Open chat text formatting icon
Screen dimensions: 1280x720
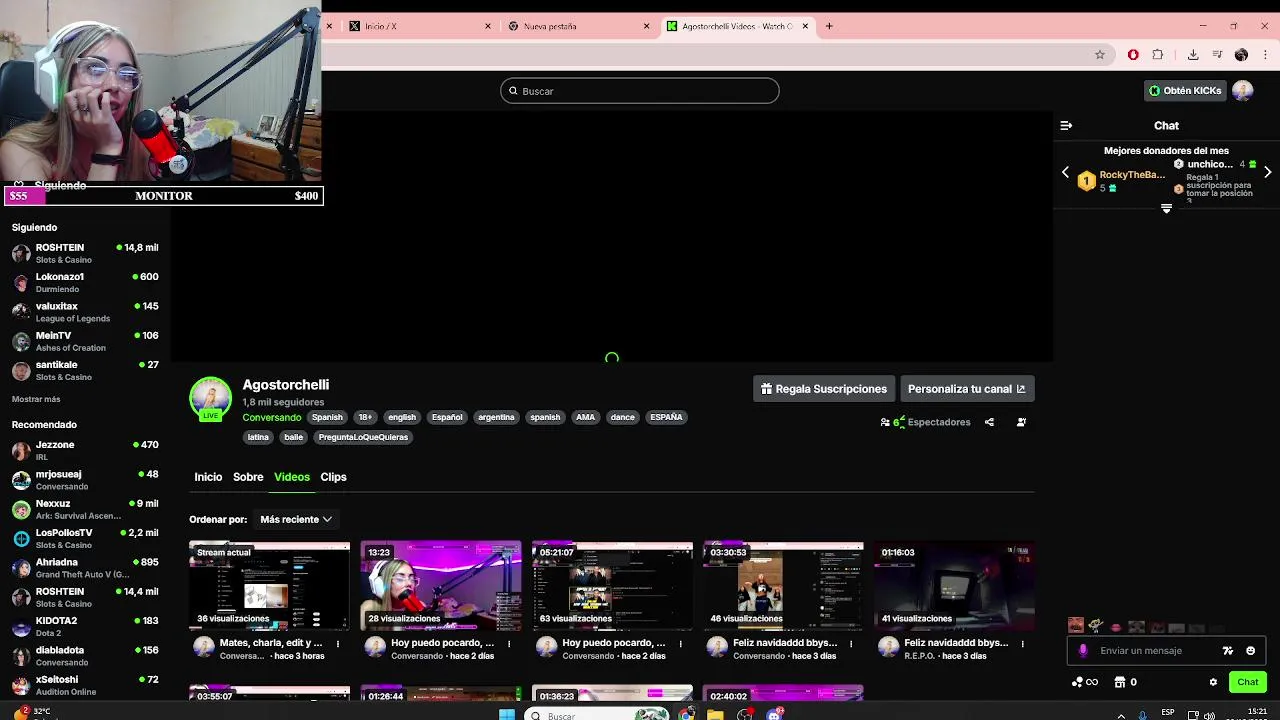point(1228,651)
